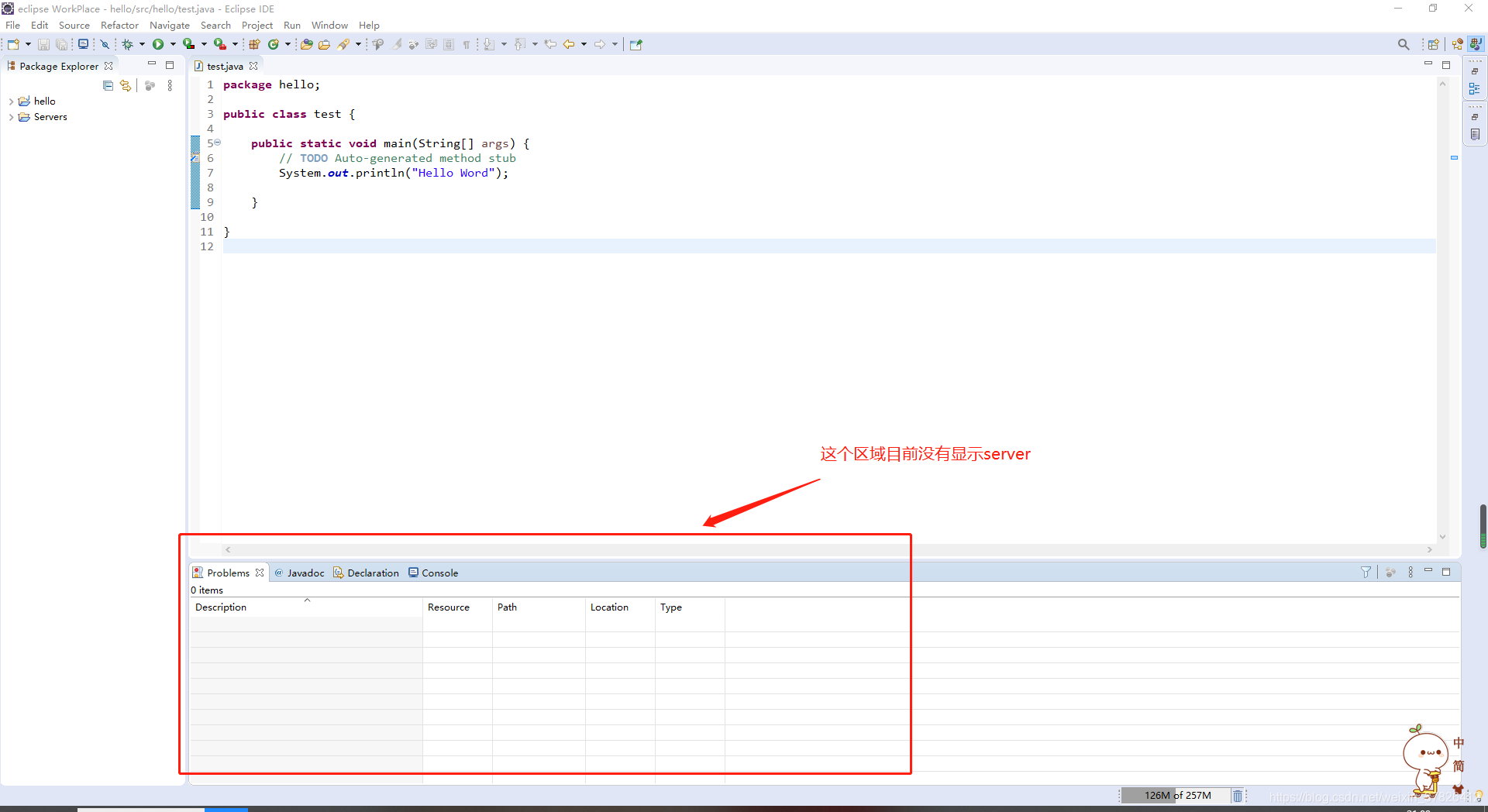Open the Search flashlight icon in the toolbar

(x=342, y=44)
